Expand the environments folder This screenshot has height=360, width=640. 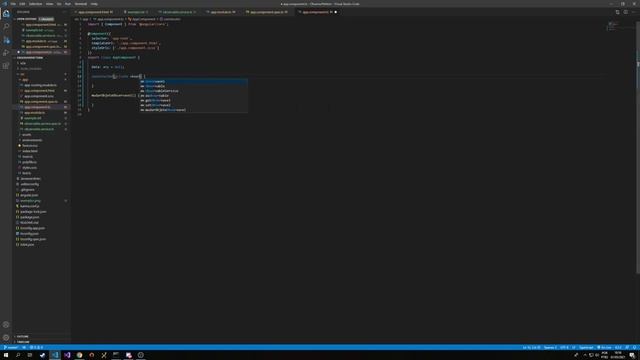click(x=32, y=140)
